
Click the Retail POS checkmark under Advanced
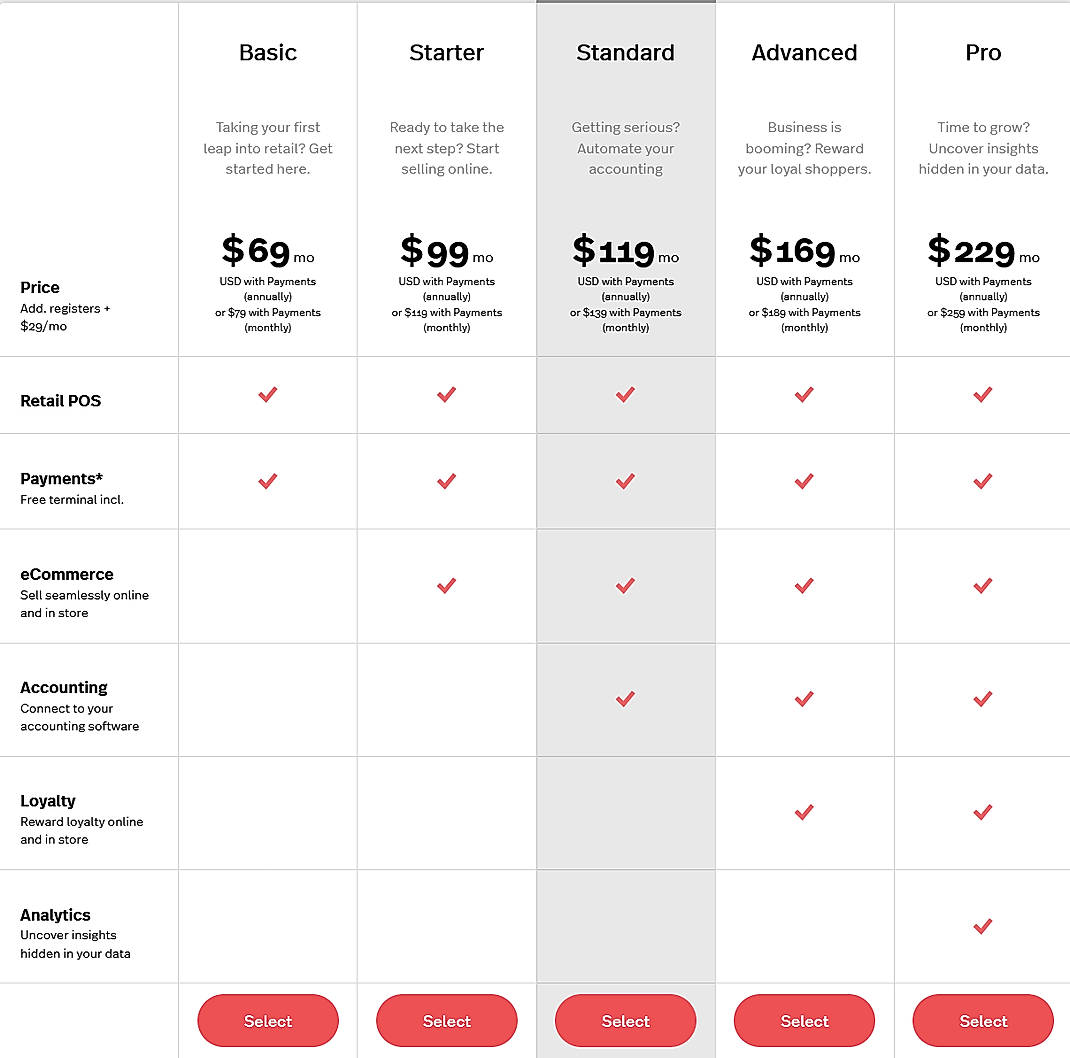(804, 394)
